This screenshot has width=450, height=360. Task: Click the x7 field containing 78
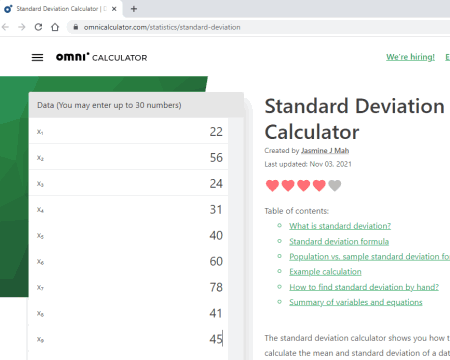point(128,287)
